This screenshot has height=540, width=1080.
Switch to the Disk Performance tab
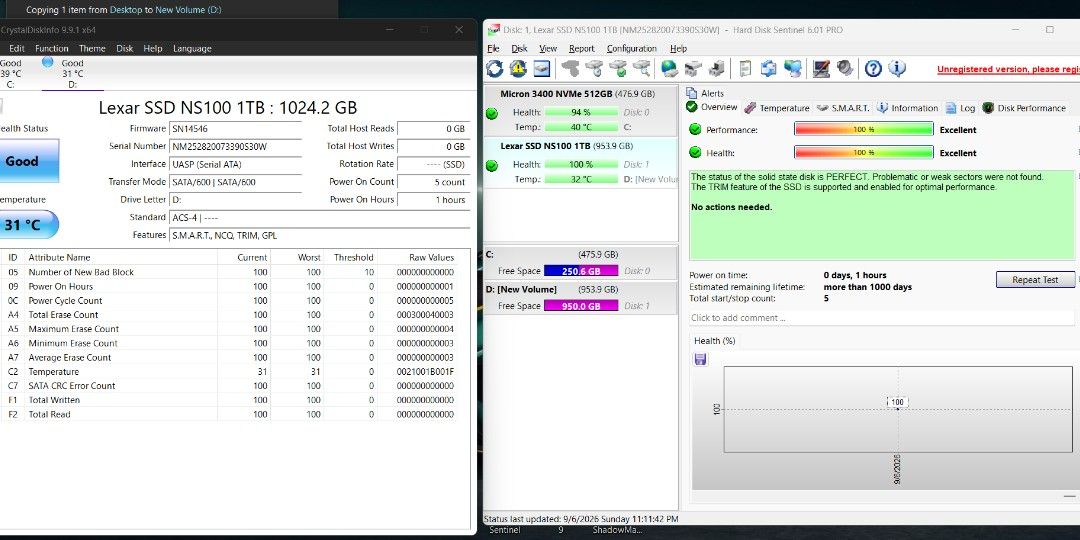(x=1025, y=108)
